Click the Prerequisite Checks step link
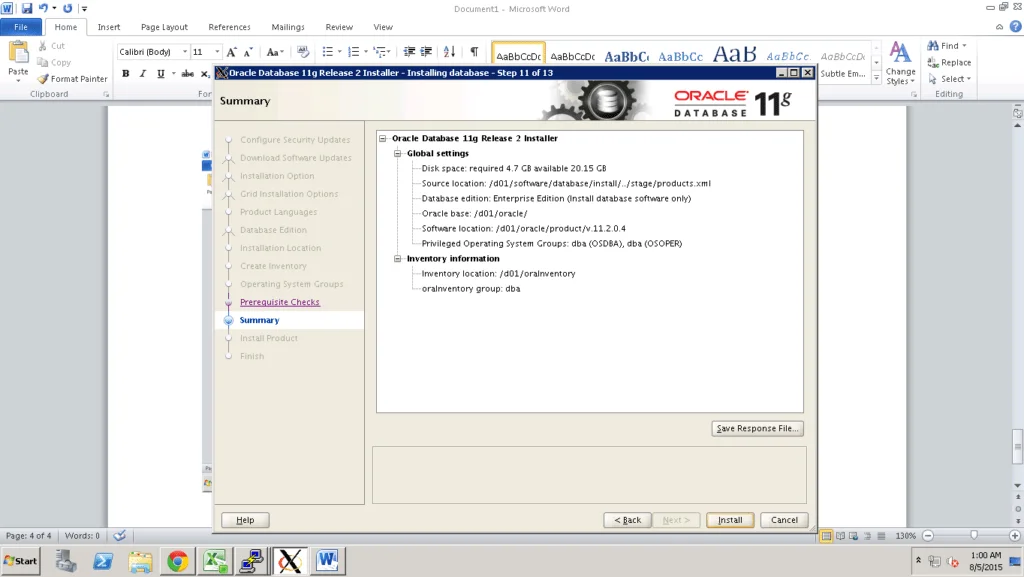The height and width of the screenshot is (577, 1024). 280,302
